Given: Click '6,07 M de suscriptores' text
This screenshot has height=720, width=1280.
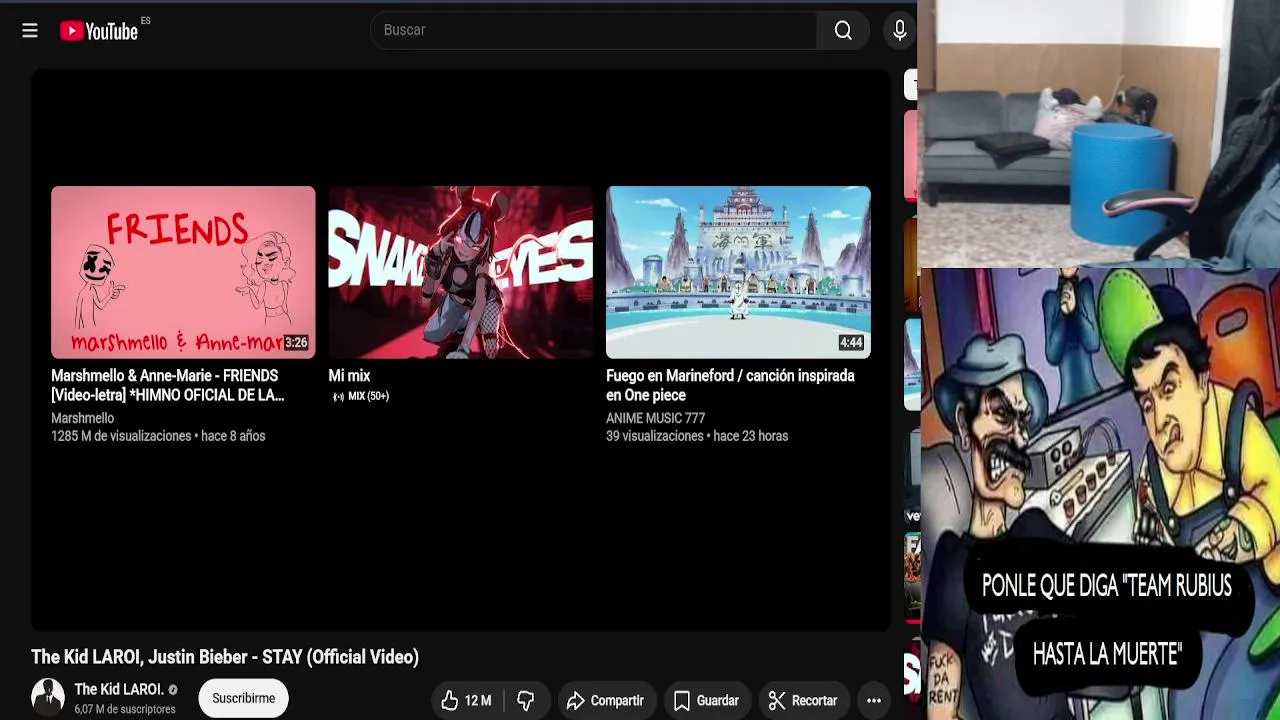Looking at the screenshot, I should pyautogui.click(x=125, y=709).
